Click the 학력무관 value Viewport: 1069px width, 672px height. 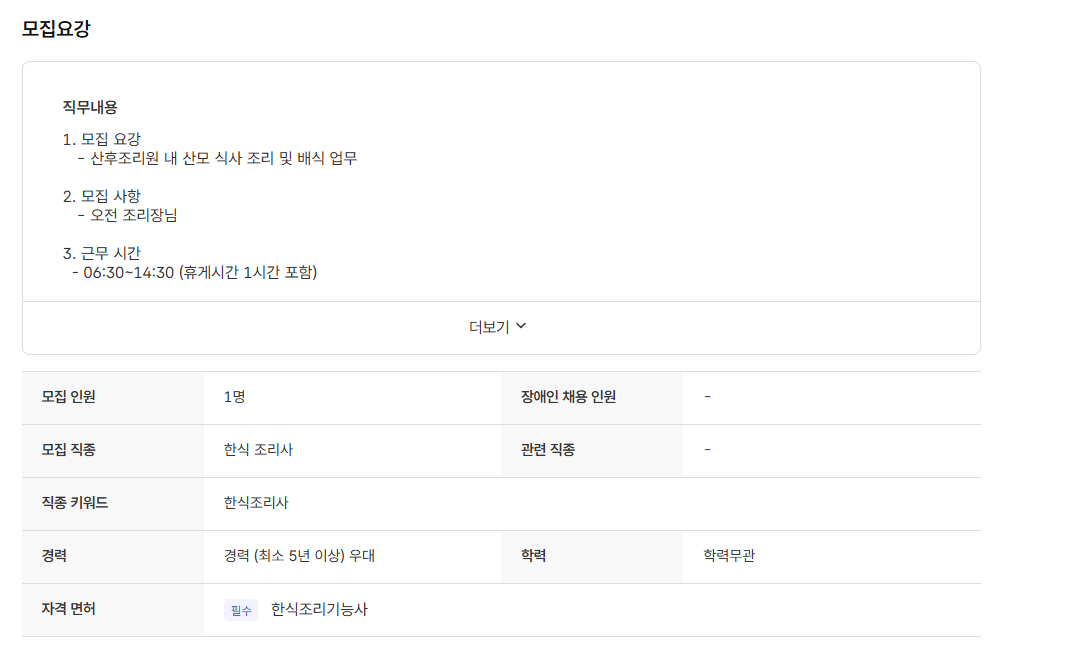pos(729,556)
